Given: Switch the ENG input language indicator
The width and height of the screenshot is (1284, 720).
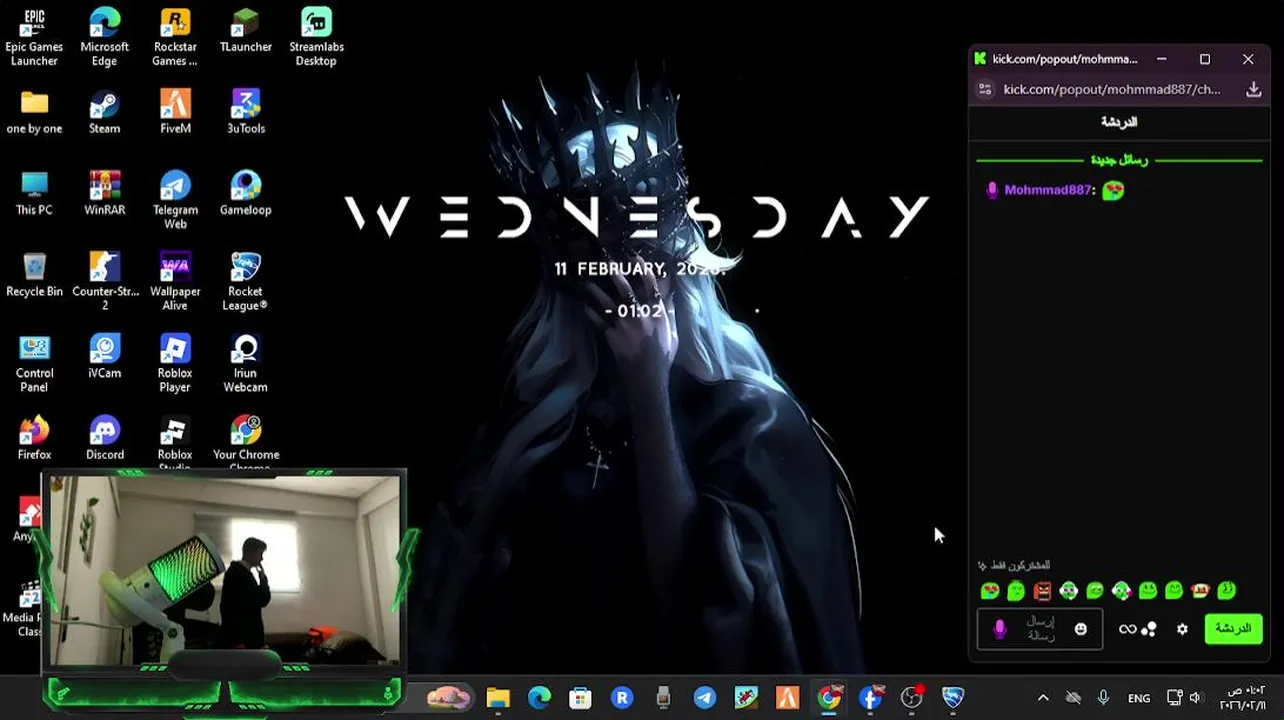Looking at the screenshot, I should coord(1139,698).
